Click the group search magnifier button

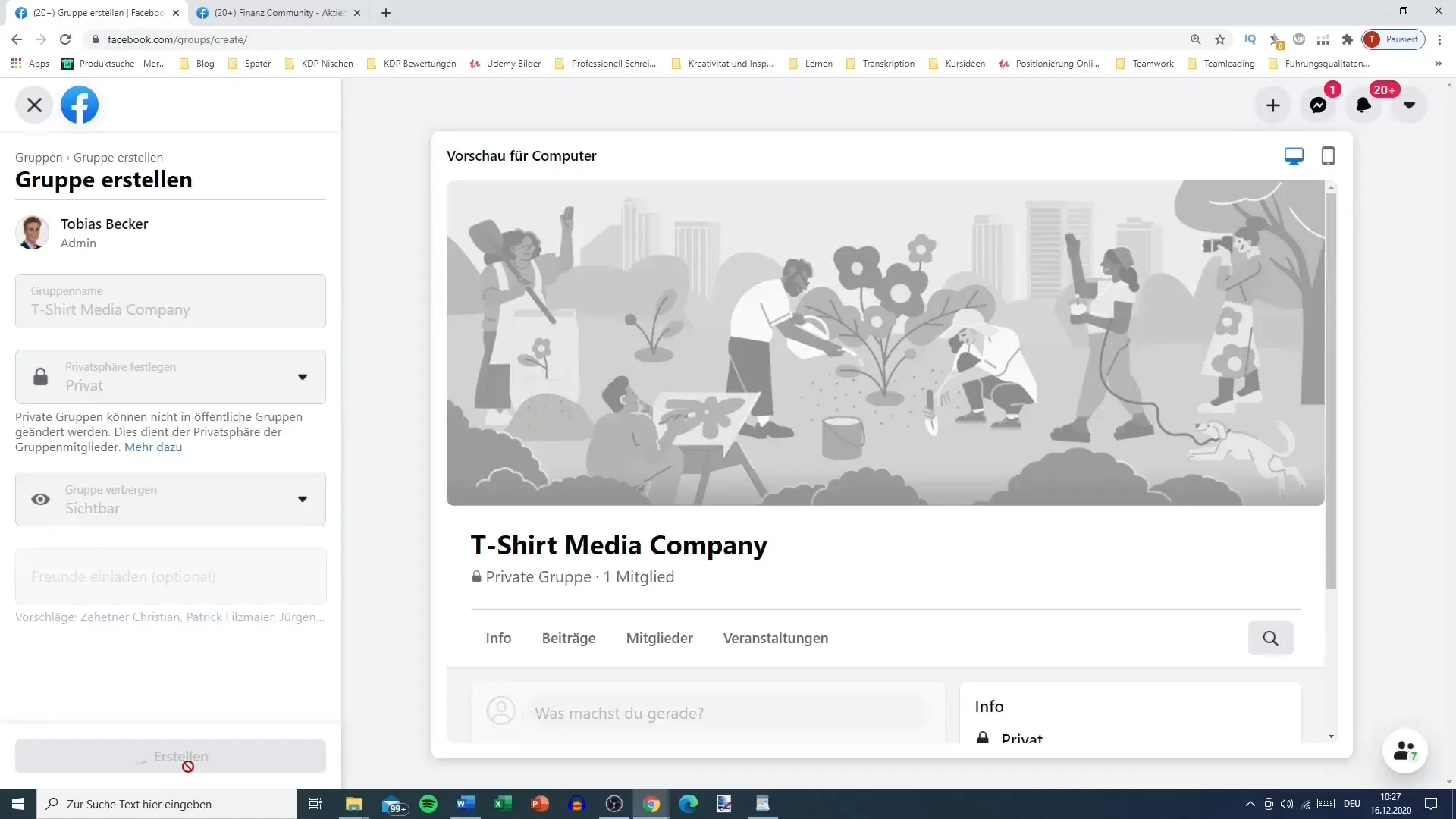[x=1271, y=638]
